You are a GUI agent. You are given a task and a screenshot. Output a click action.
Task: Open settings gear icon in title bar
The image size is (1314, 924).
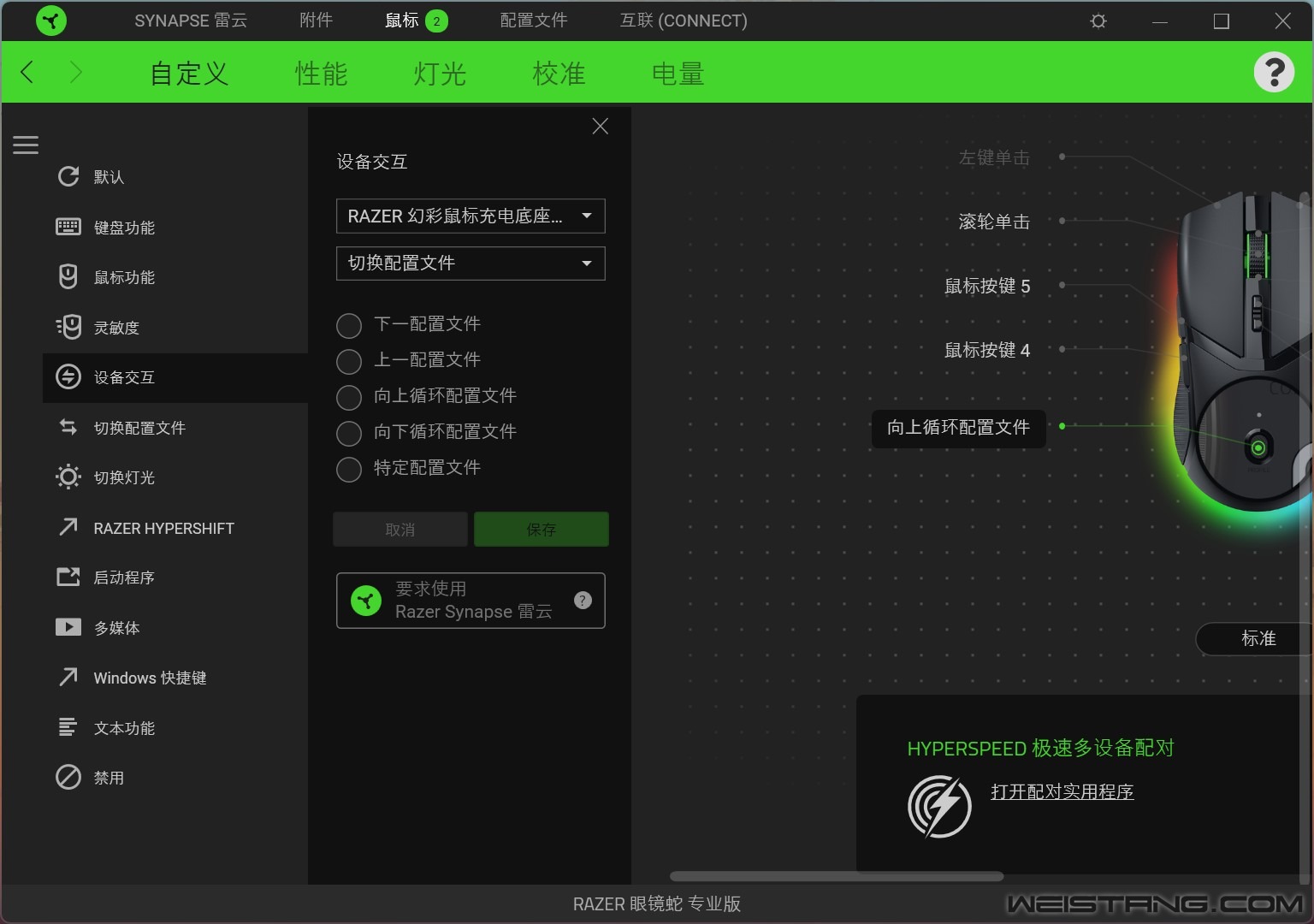pos(1098,21)
